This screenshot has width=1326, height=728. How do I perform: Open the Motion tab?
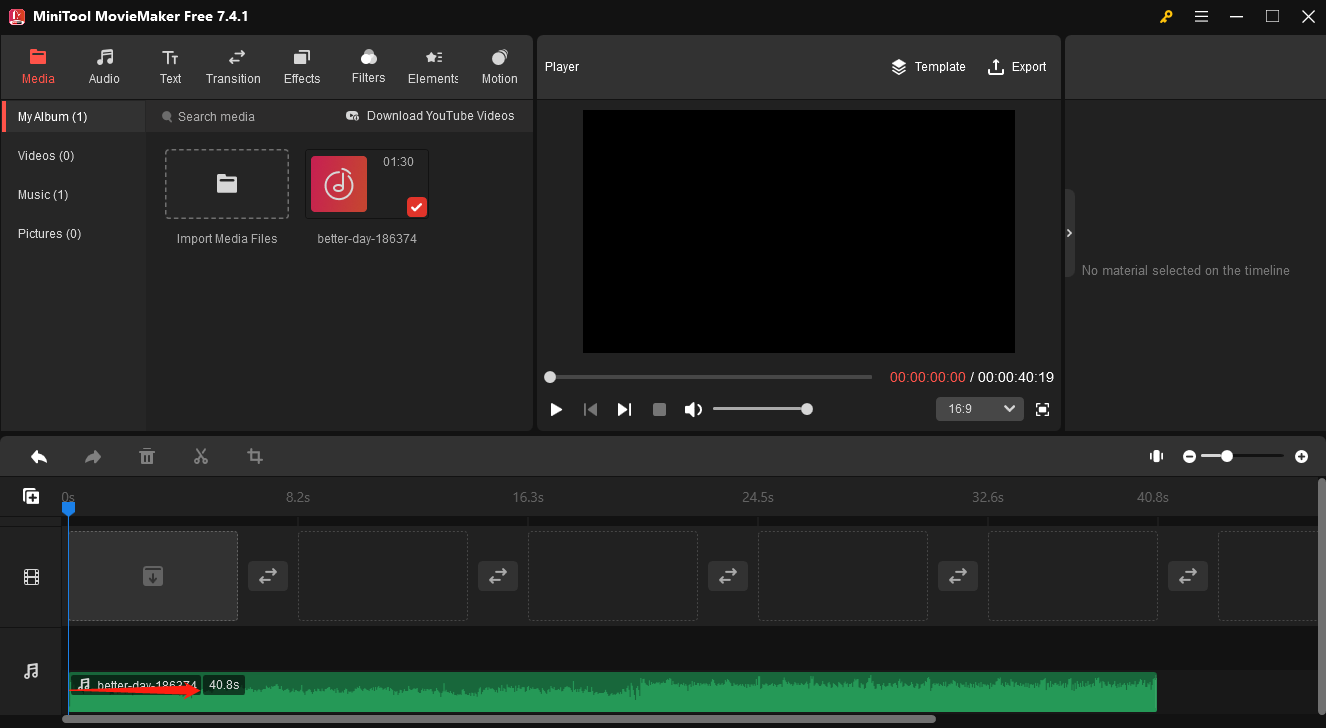point(500,67)
